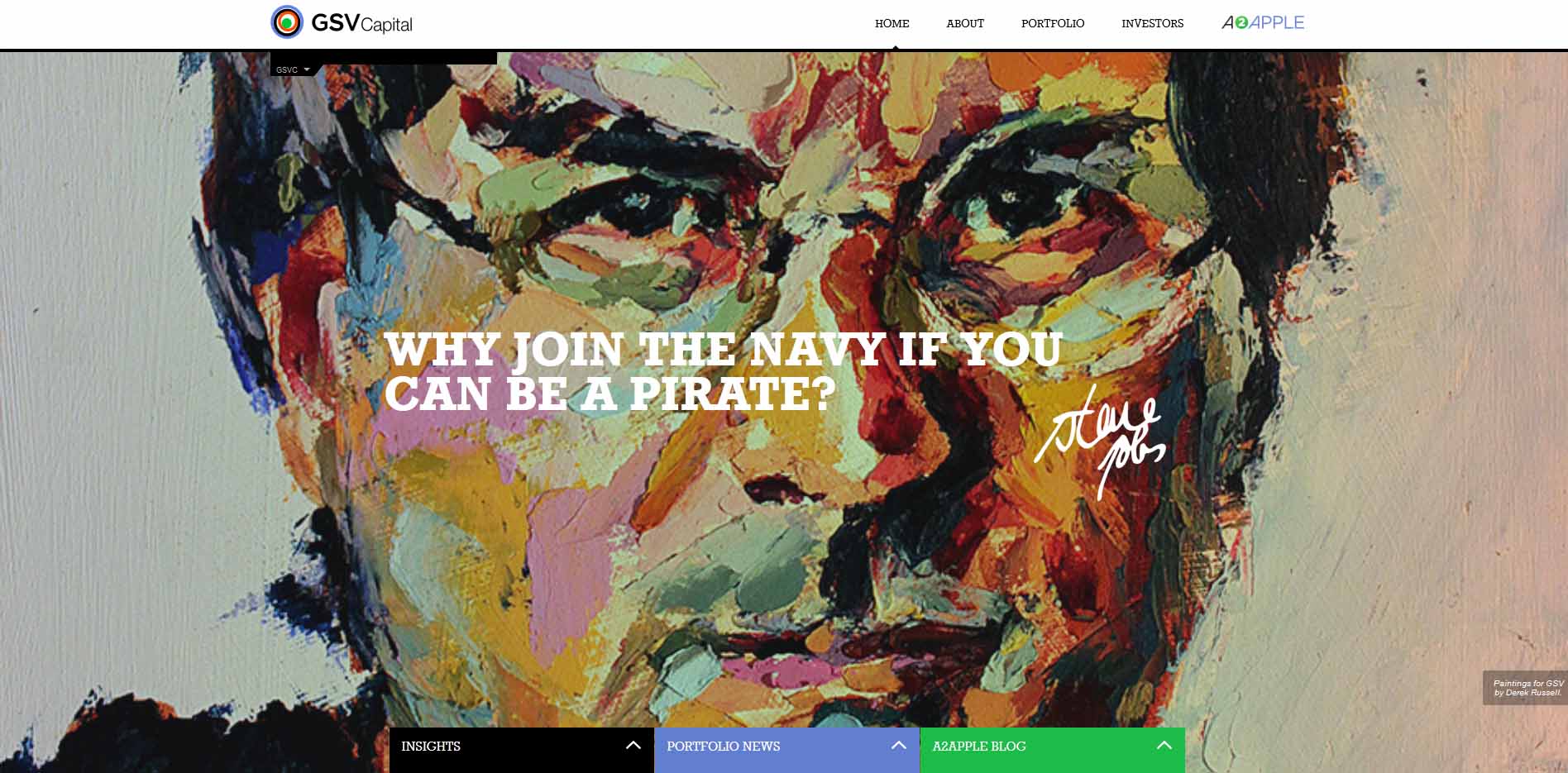Image resolution: width=1568 pixels, height=773 pixels.
Task: Click the Paintings for GSV credit label
Action: (1527, 688)
